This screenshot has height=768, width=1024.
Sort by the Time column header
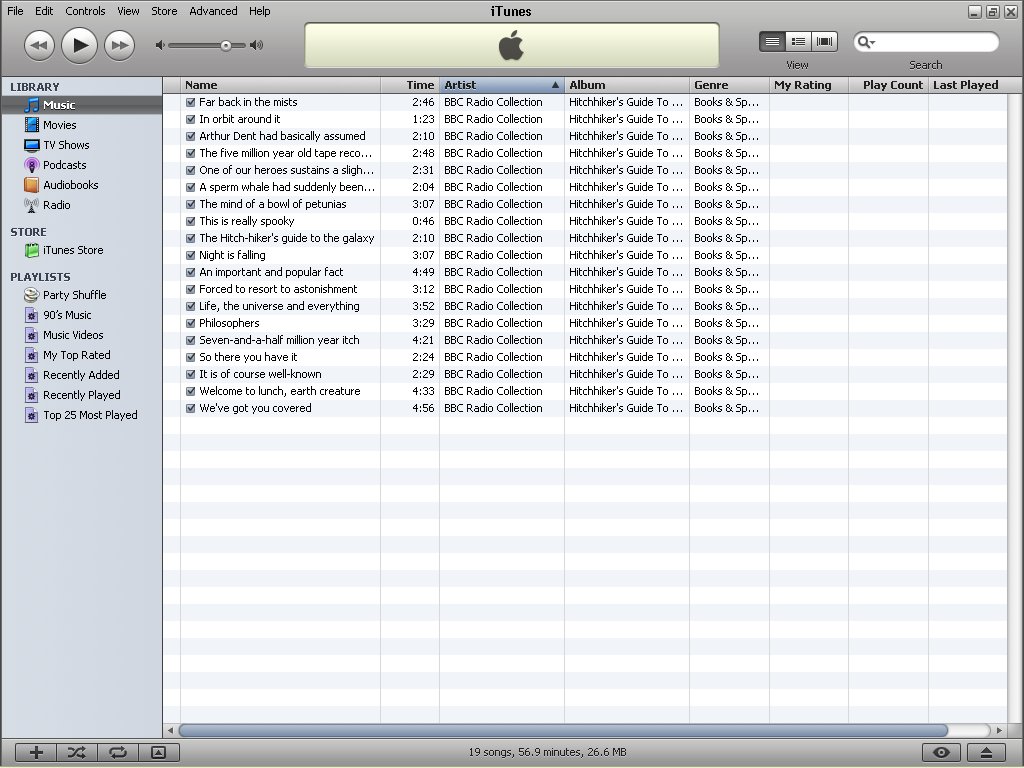pos(409,85)
